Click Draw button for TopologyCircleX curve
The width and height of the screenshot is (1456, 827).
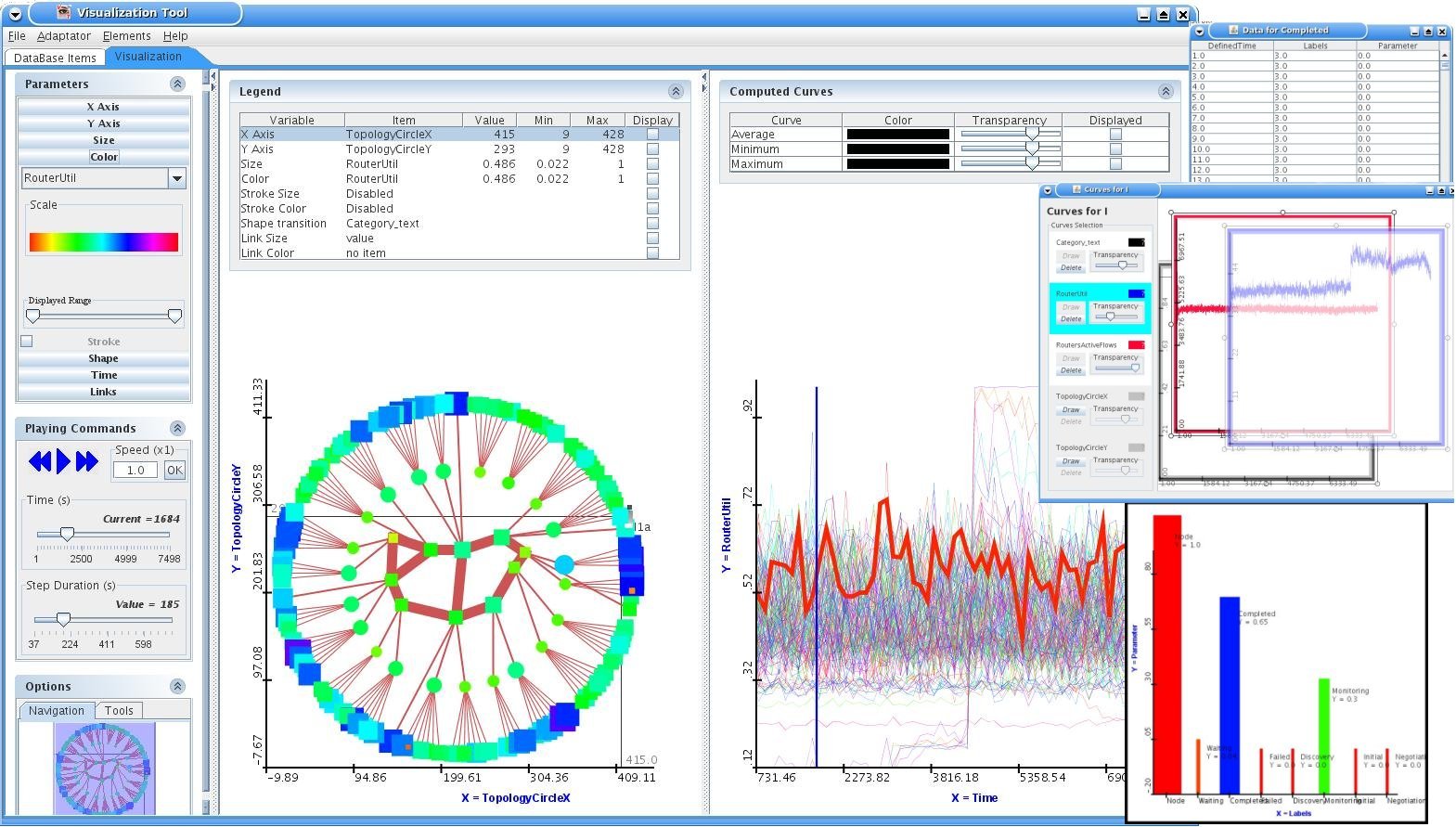coord(1071,409)
